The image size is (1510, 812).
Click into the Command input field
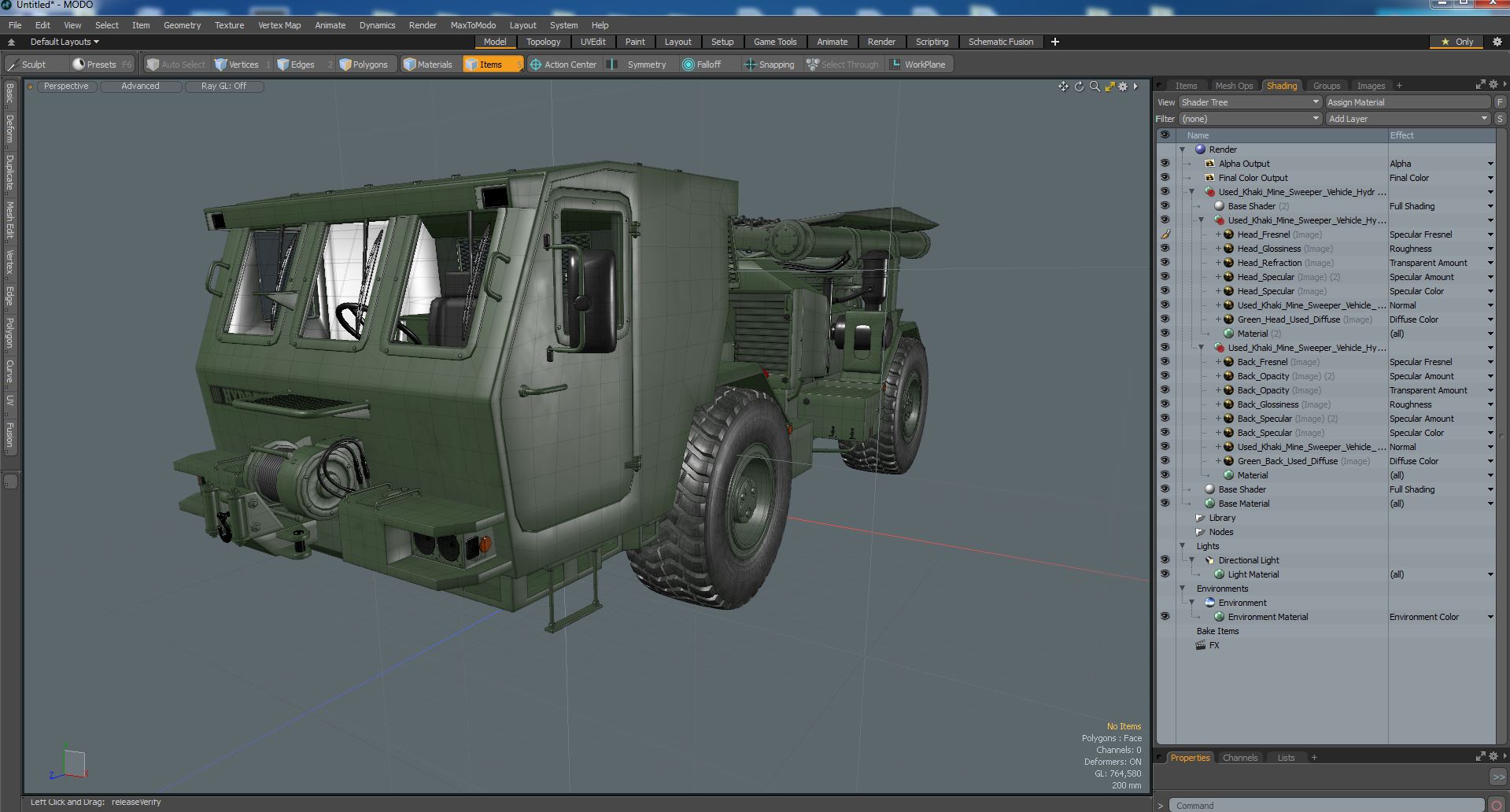[x=1326, y=805]
